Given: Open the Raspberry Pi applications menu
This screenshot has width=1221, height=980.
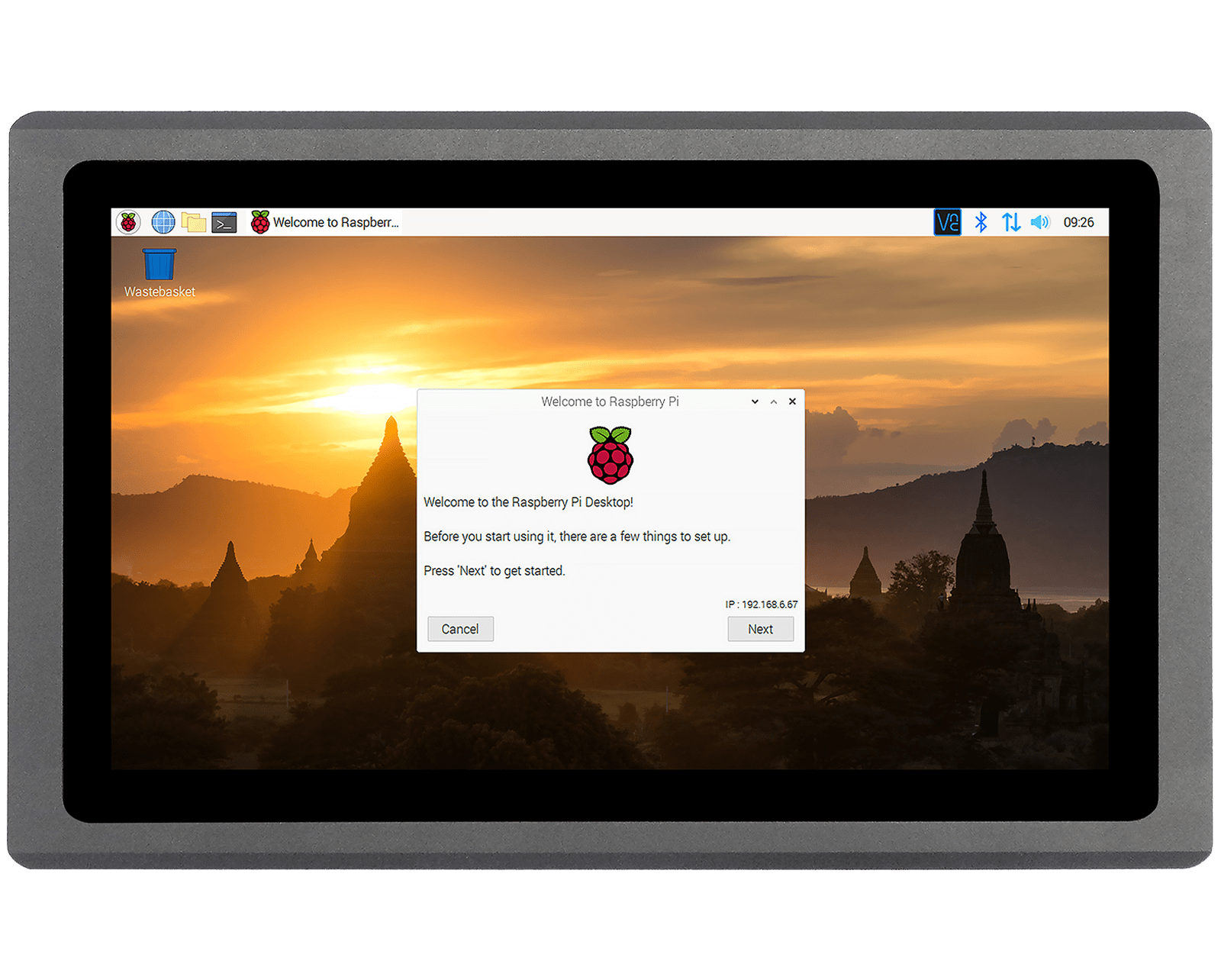Looking at the screenshot, I should click(128, 222).
